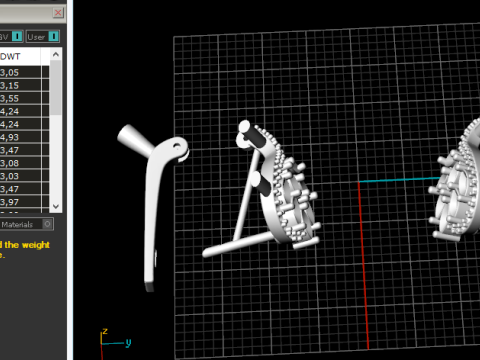Select the 3,05 weight row
This screenshot has width=480, height=360.
[24, 72]
